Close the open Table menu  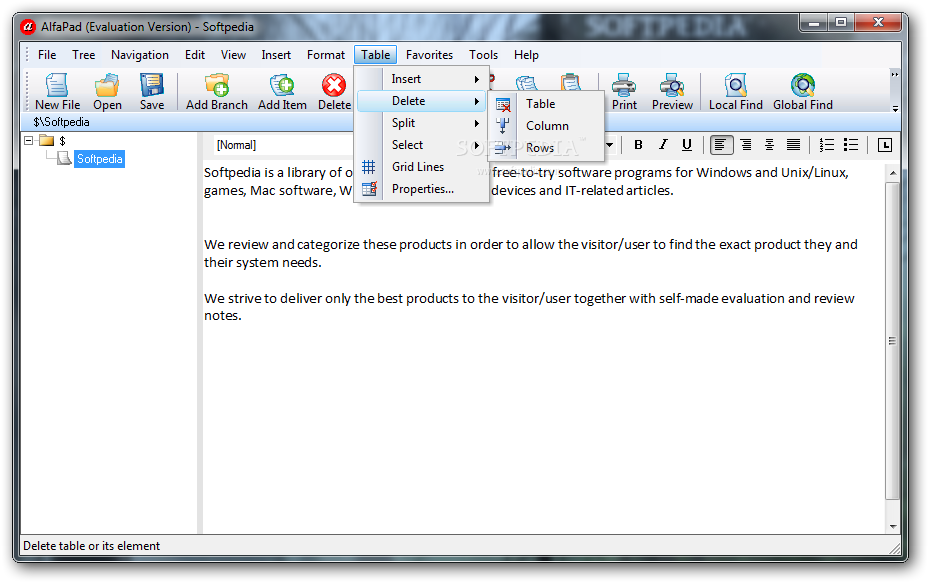click(x=376, y=55)
